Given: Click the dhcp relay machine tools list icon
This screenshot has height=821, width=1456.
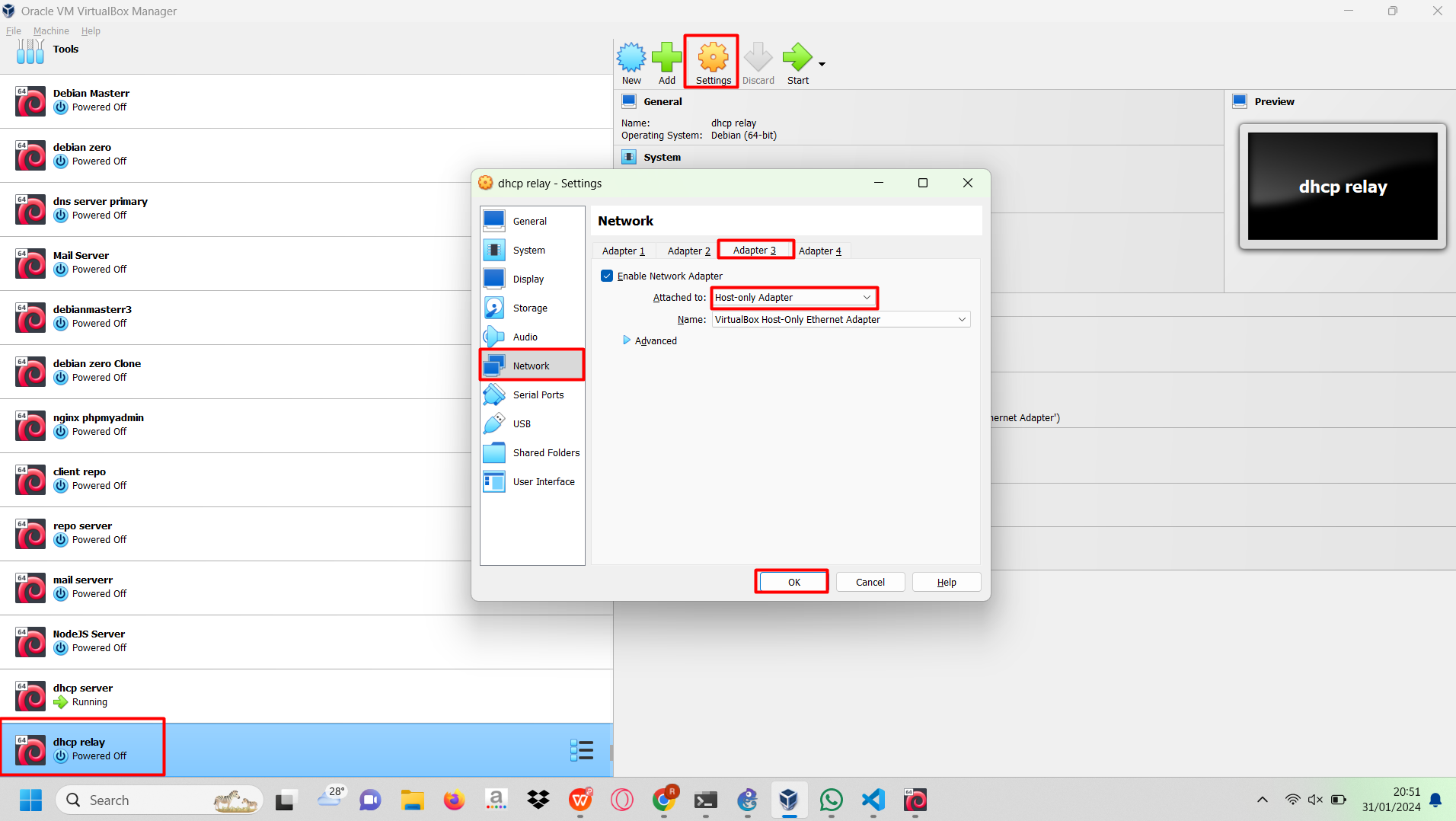Looking at the screenshot, I should [x=582, y=750].
